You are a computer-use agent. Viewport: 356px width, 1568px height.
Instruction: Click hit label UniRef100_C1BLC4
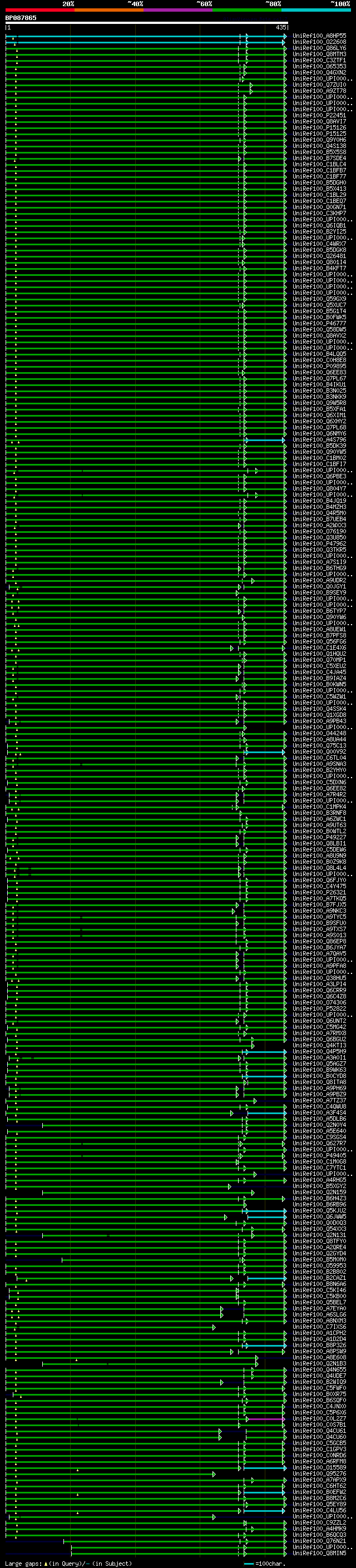[x=319, y=164]
